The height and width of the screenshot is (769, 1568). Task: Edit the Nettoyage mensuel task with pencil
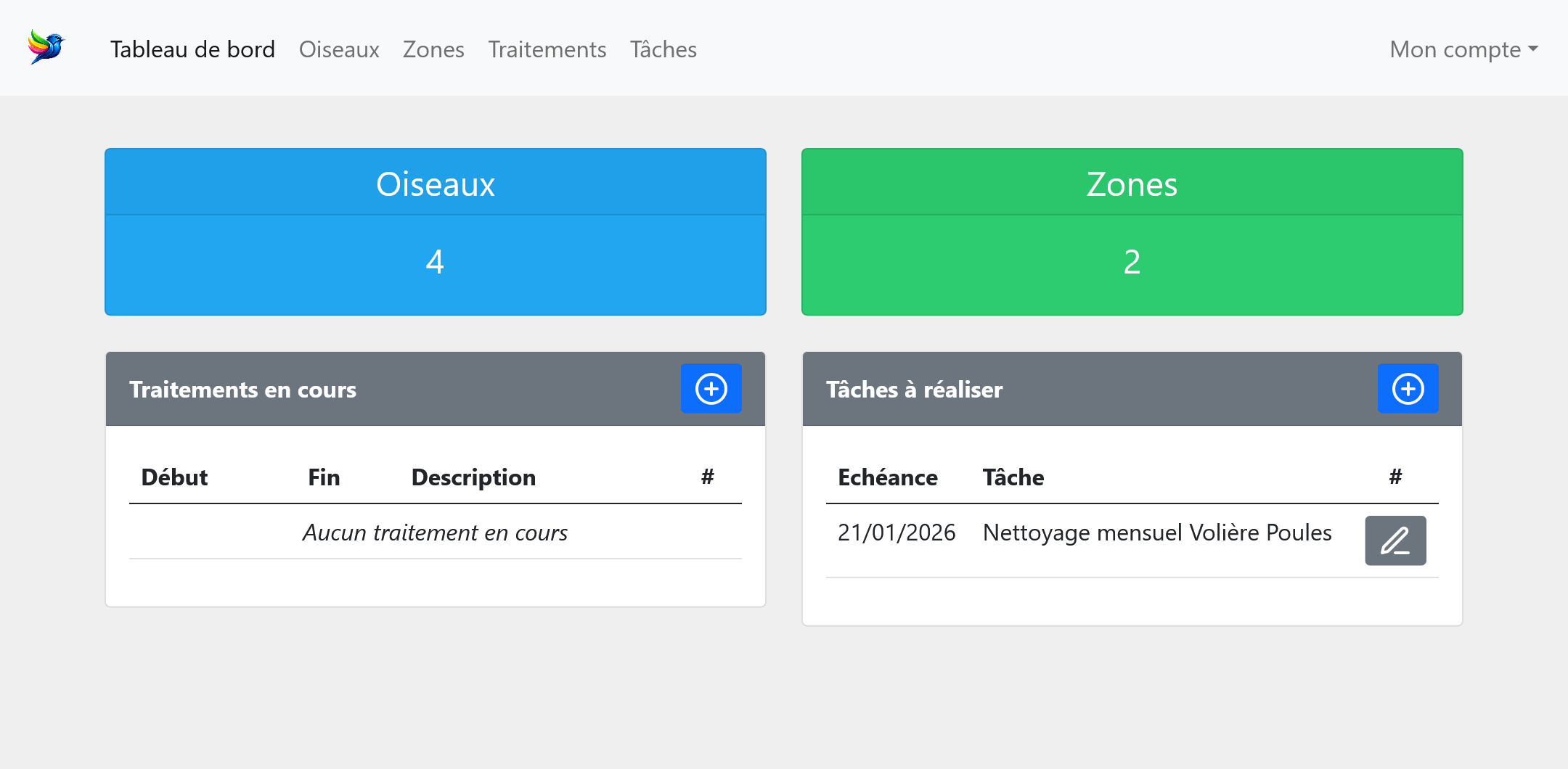(1395, 540)
